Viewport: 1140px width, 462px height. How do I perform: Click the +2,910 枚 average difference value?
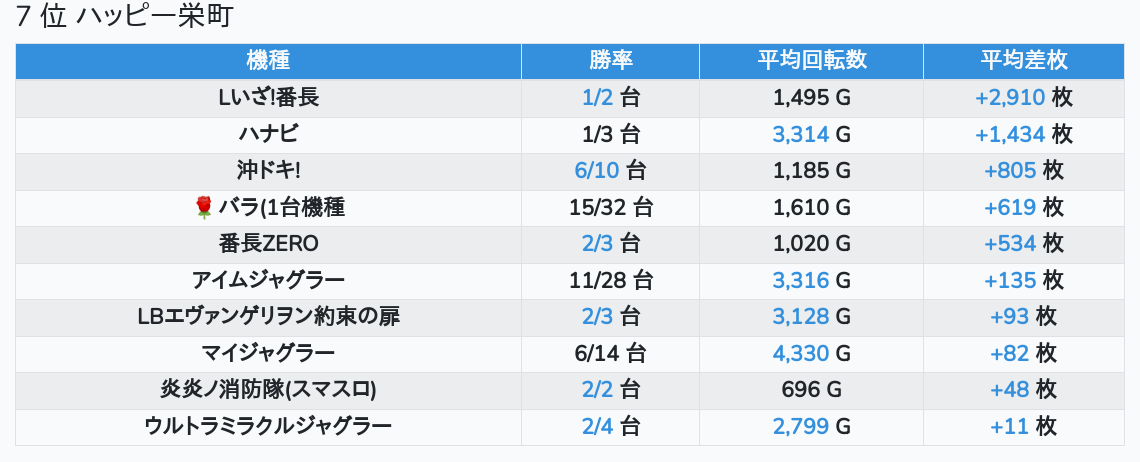(x=1024, y=98)
